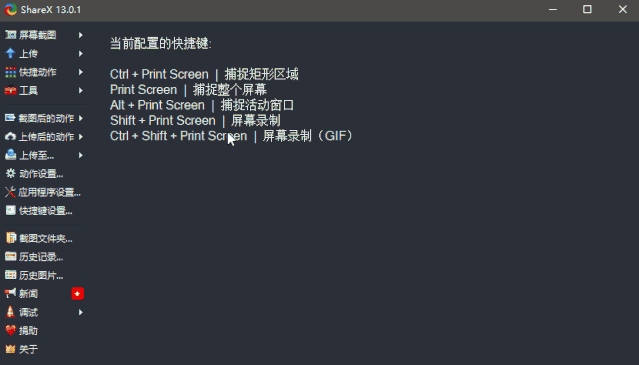Click the red 工具 toolbox icon
639x365 pixels.
tap(11, 90)
